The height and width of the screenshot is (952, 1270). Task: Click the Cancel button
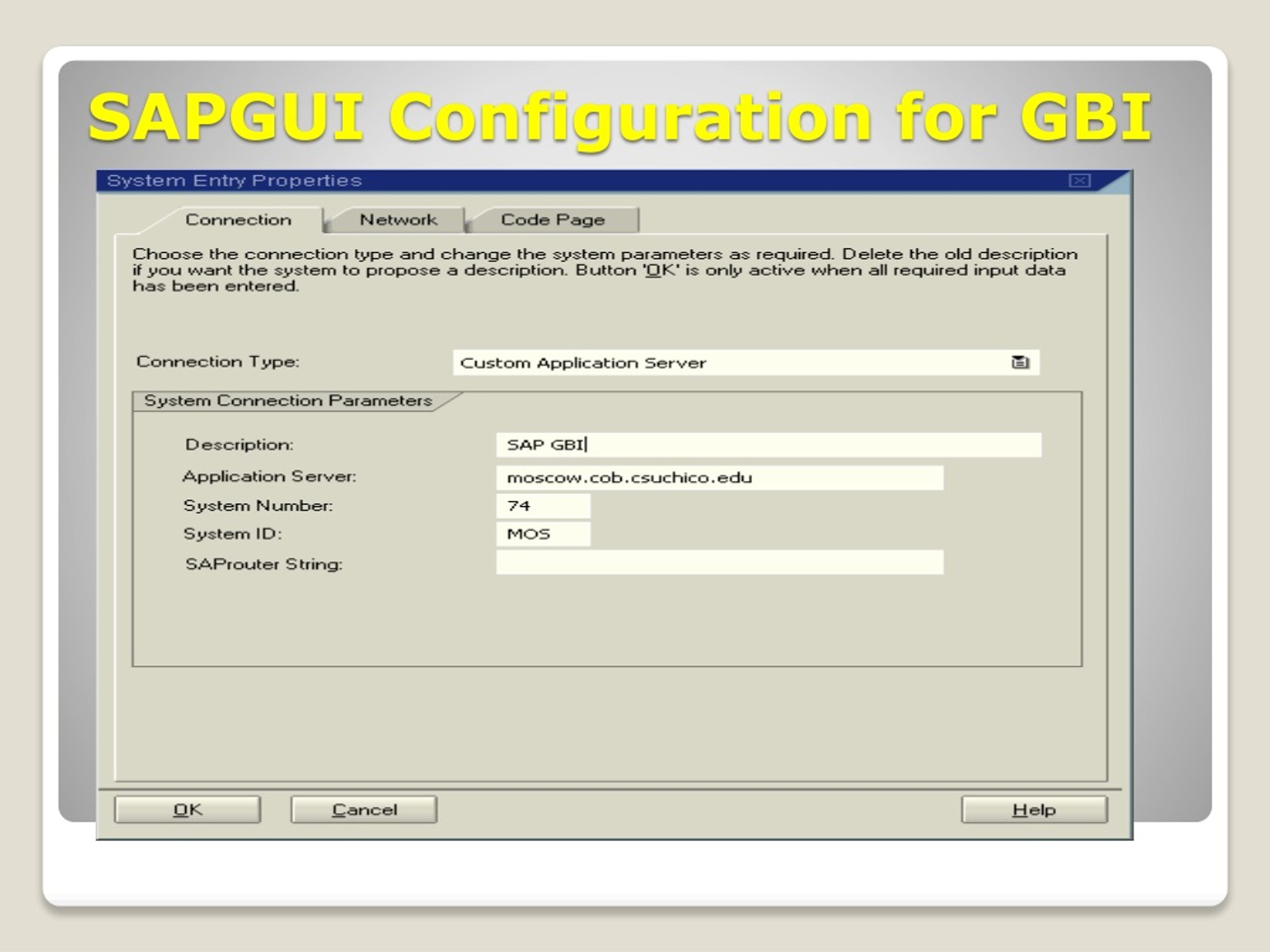pos(364,809)
